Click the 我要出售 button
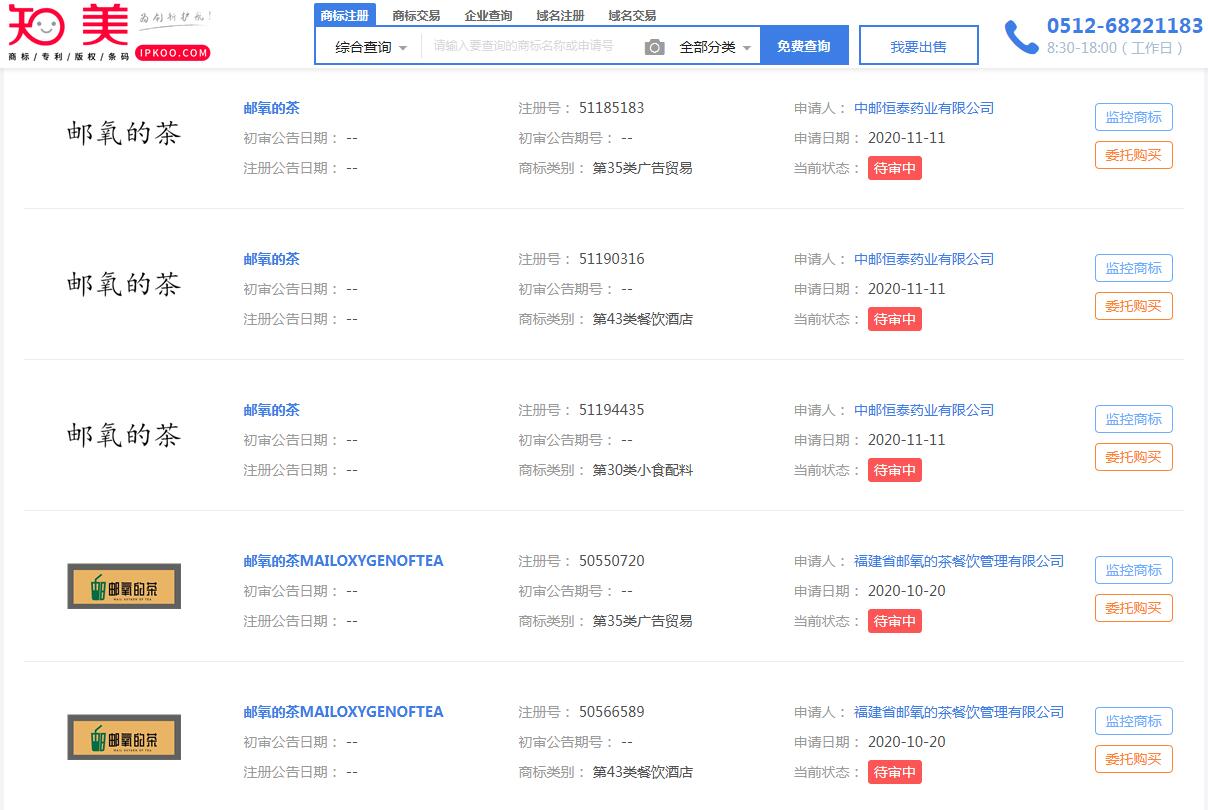This screenshot has width=1208, height=810. point(919,46)
